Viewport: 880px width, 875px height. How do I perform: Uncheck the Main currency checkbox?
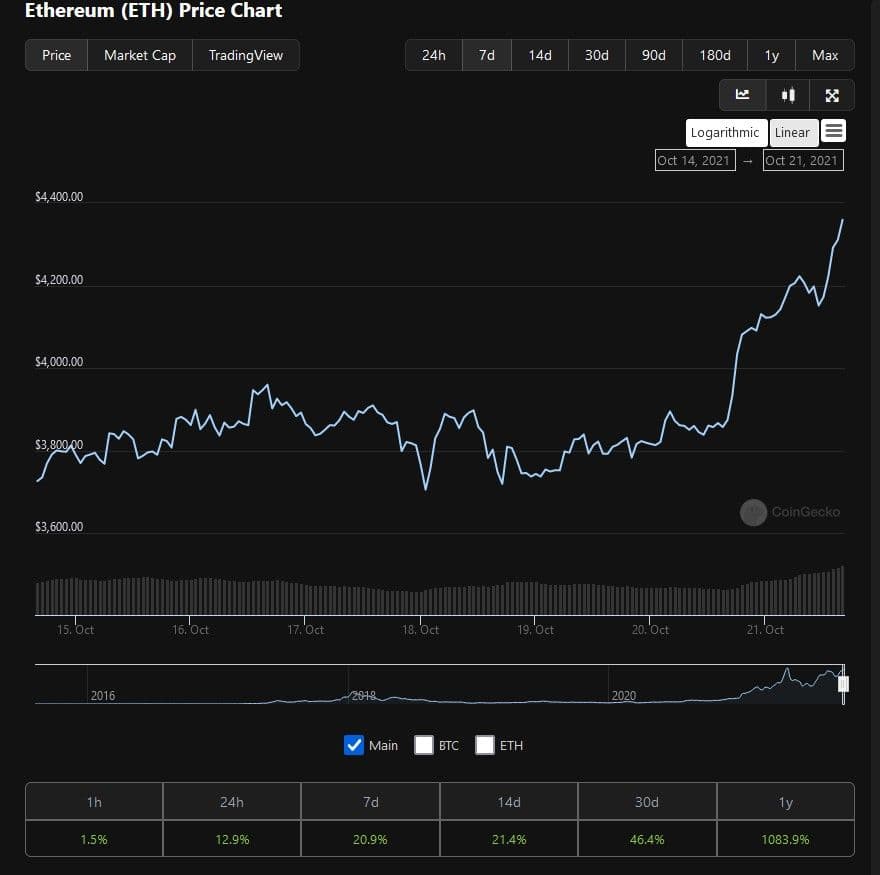[x=354, y=745]
